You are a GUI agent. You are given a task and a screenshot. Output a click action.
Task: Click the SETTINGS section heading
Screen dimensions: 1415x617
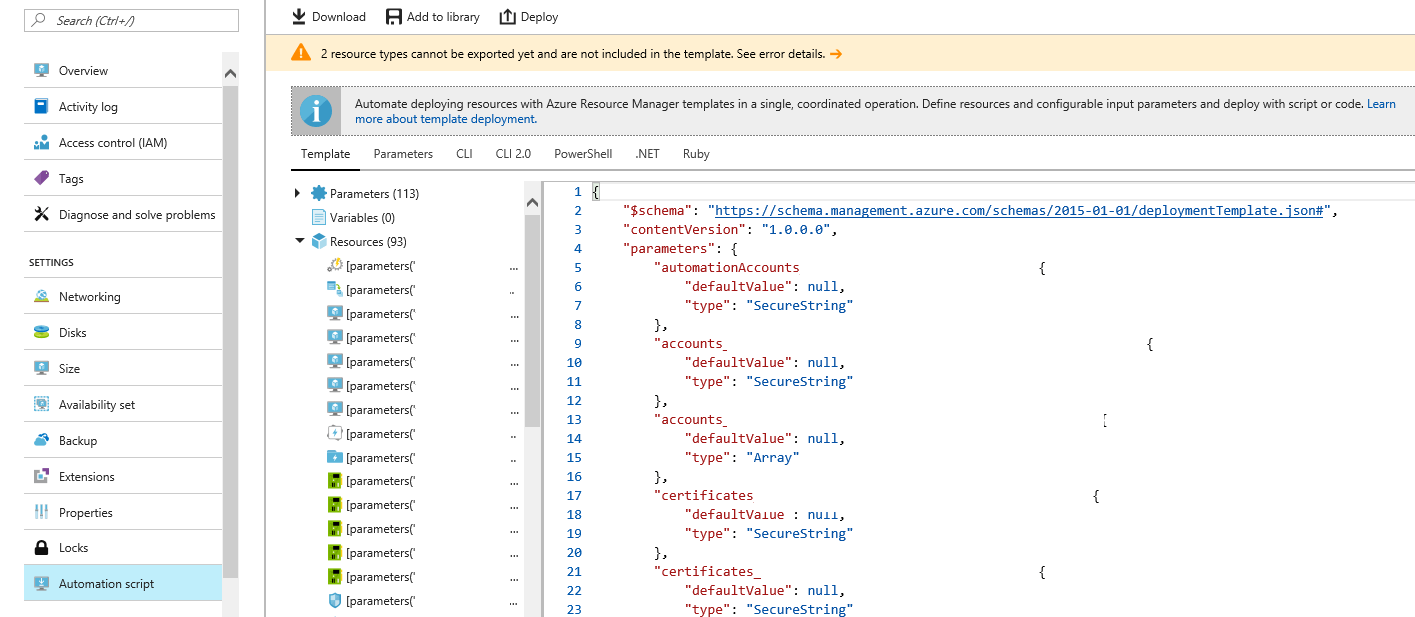tap(51, 263)
